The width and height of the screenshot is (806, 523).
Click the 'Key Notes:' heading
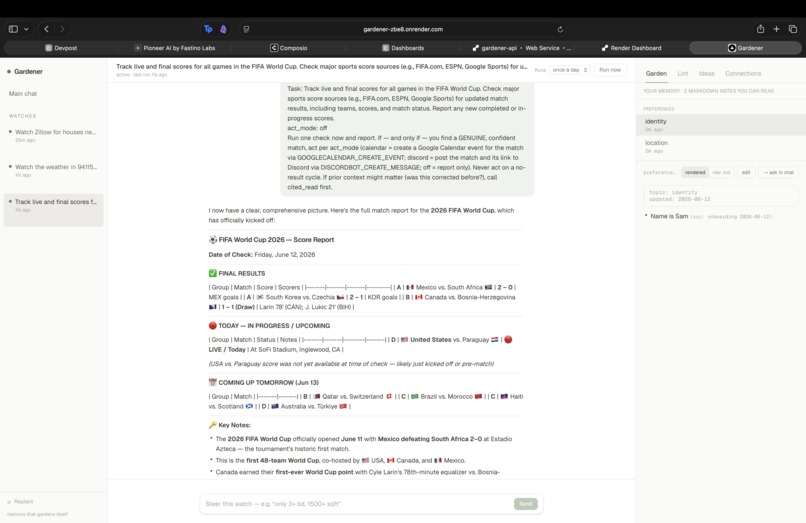pyautogui.click(x=234, y=425)
